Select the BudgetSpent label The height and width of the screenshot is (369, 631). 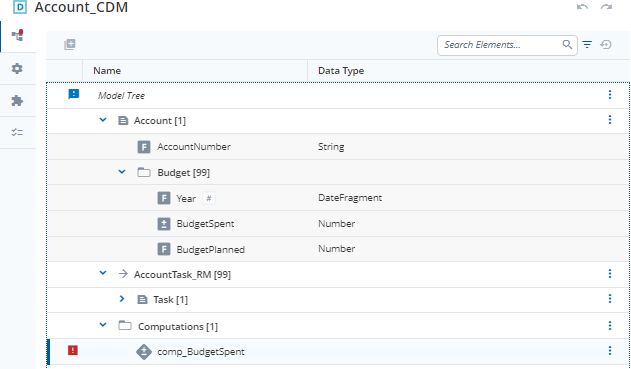coord(205,224)
